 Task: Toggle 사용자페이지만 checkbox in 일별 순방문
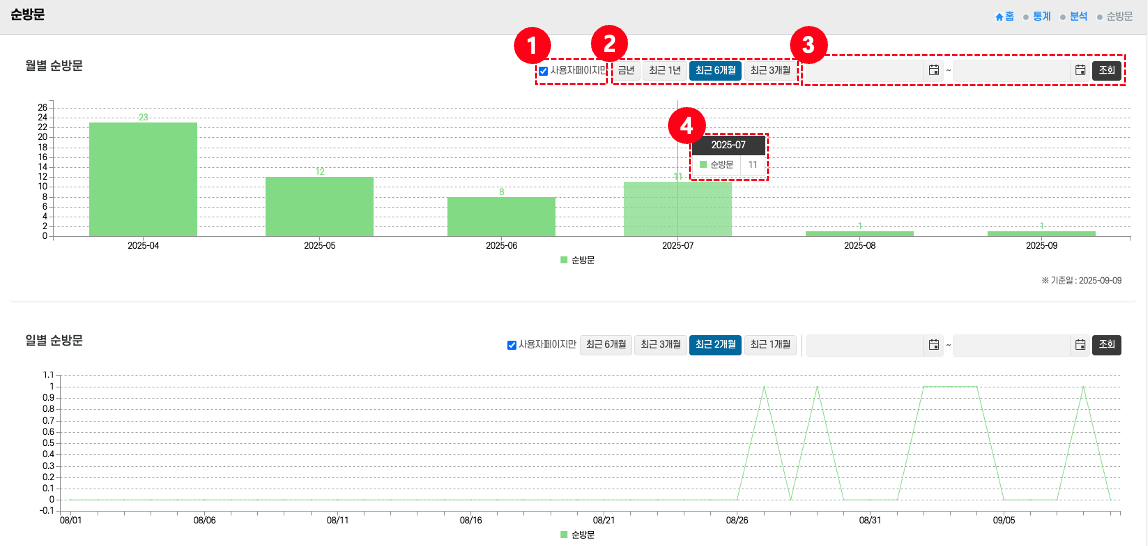pos(512,345)
